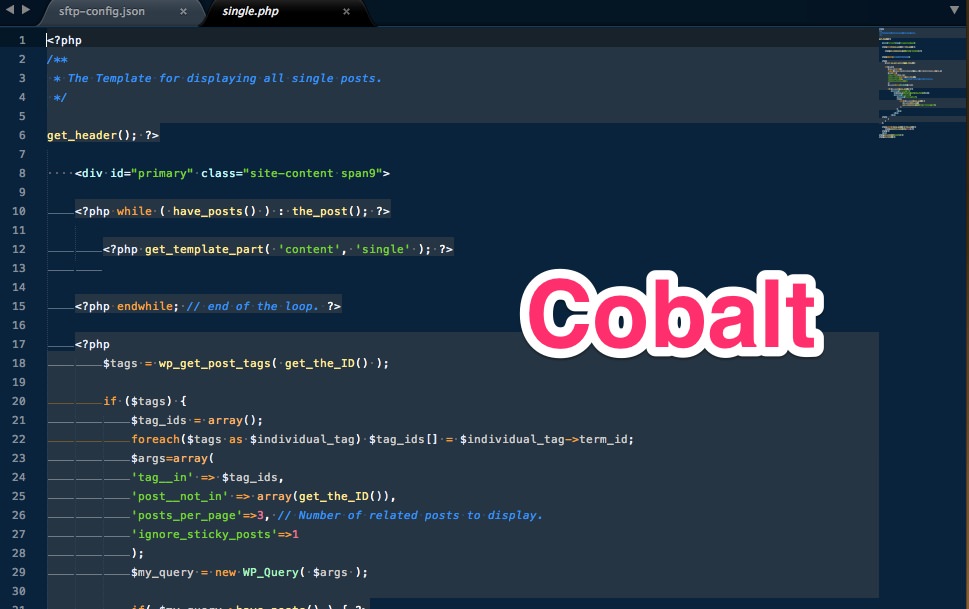
Task: Click the 'content' string argument
Action: click(x=309, y=249)
